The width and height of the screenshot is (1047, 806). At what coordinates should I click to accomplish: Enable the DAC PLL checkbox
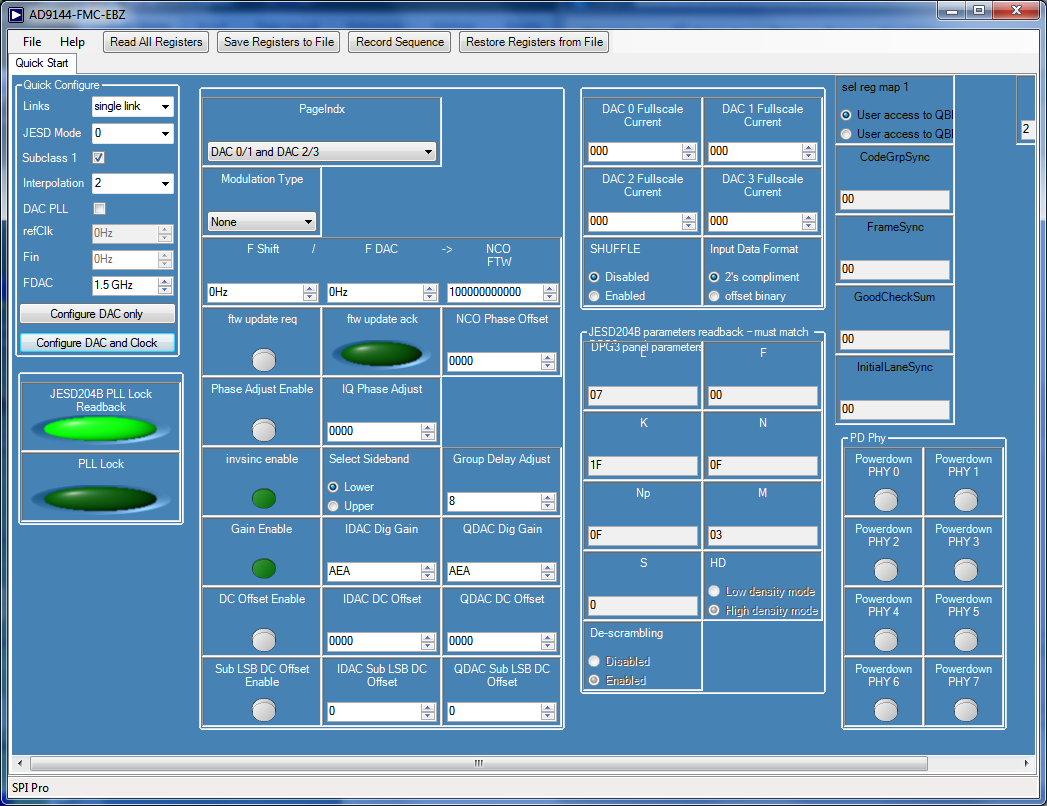(x=99, y=209)
